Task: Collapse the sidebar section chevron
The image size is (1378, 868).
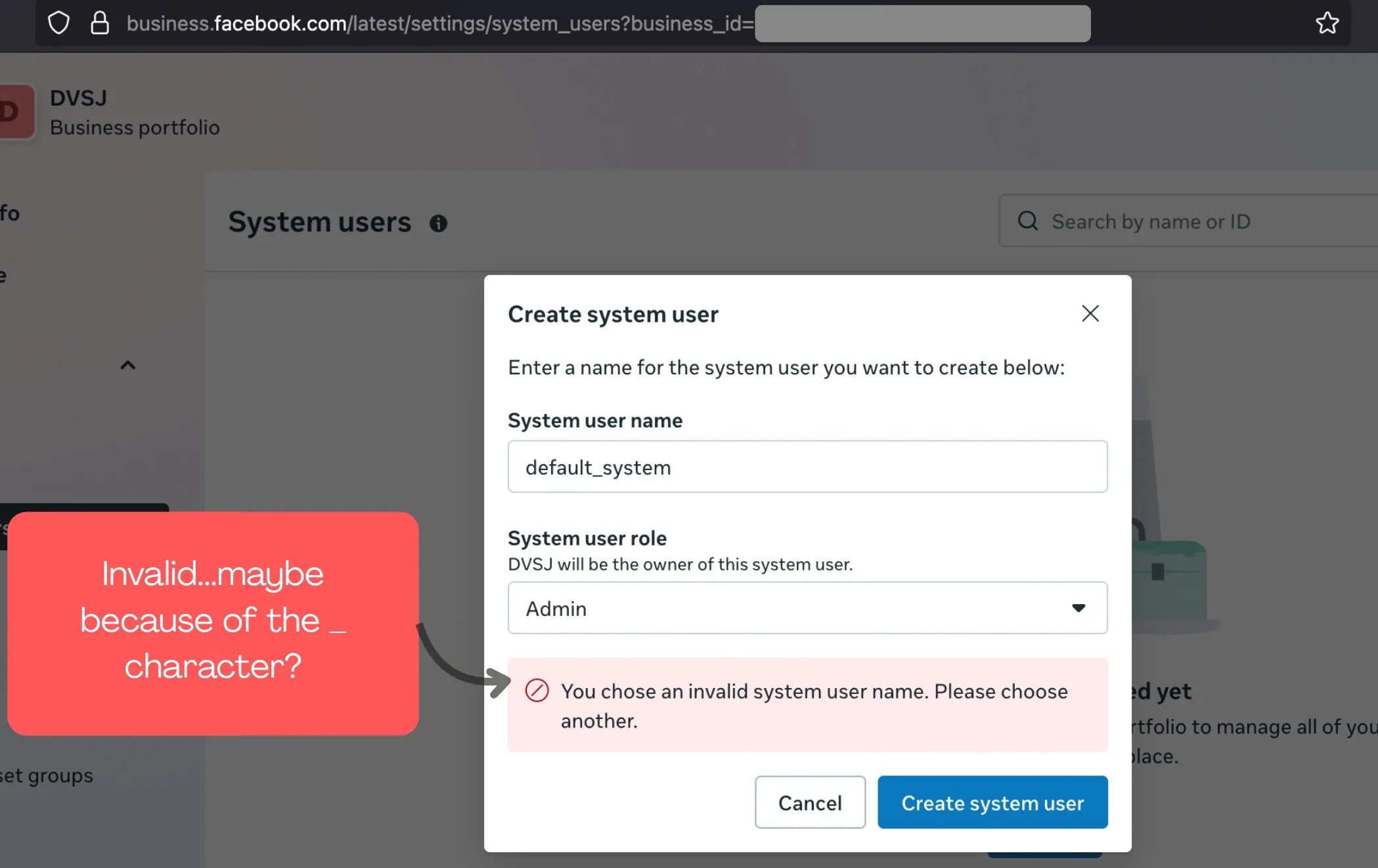Action: 128,365
